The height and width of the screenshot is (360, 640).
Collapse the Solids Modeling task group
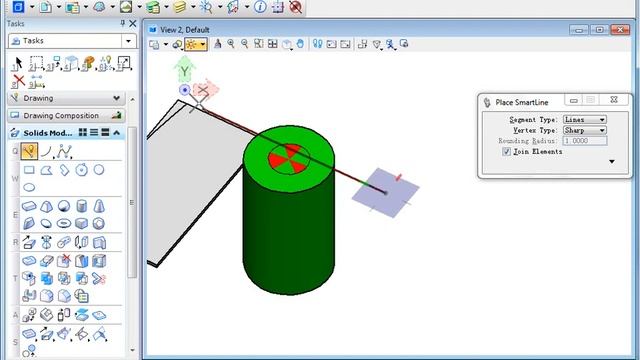pos(117,133)
